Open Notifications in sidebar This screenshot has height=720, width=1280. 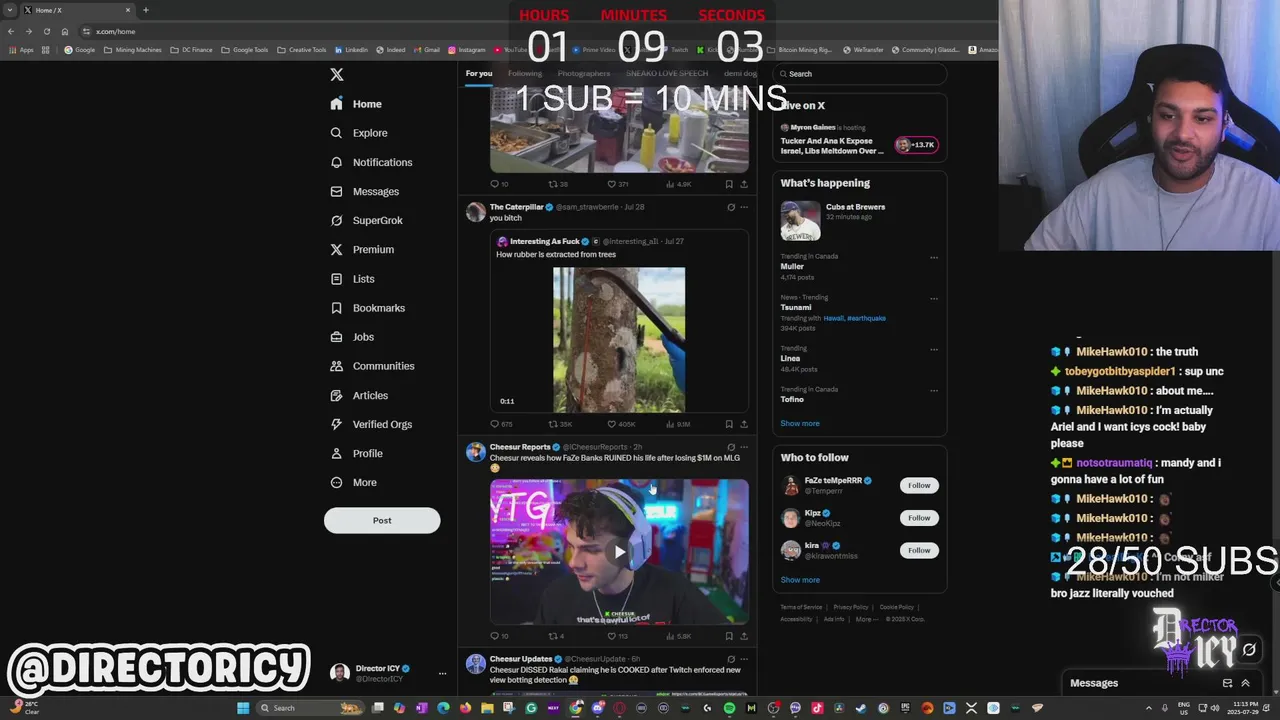[371, 162]
